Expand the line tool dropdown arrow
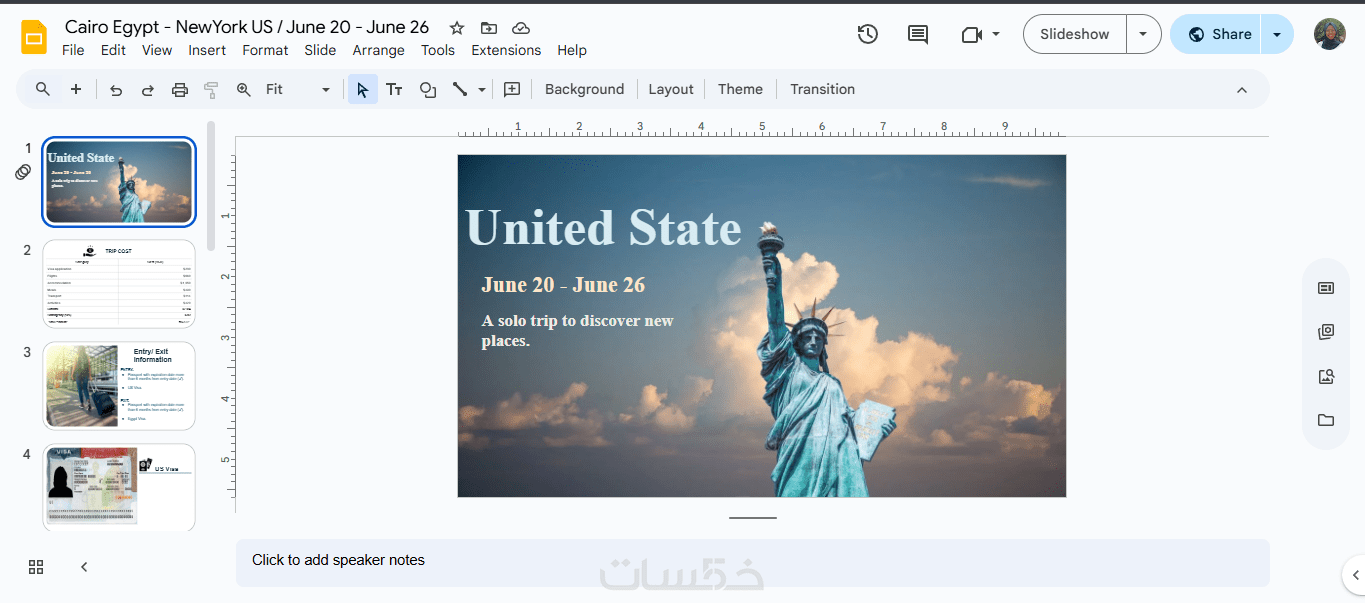Viewport: 1365px width, 603px height. point(482,89)
